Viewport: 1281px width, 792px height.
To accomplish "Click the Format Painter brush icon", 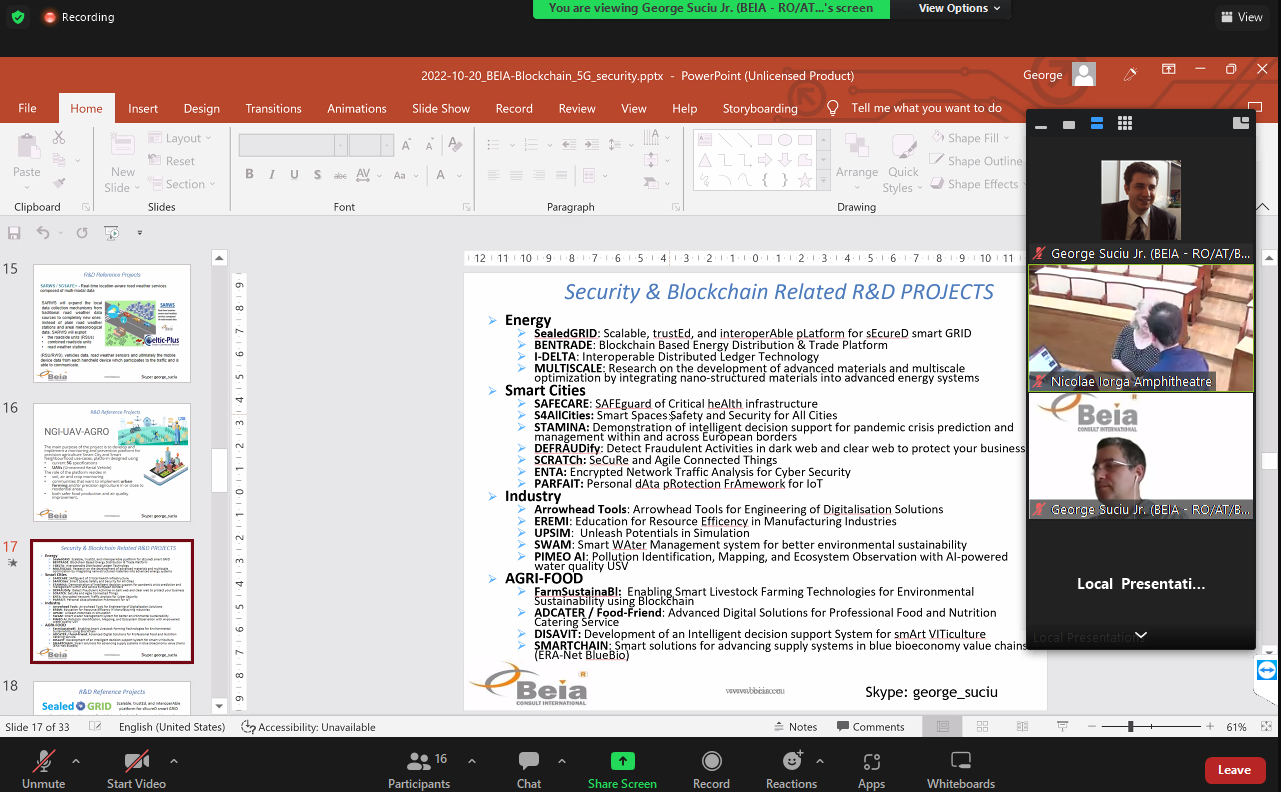I will tap(59, 183).
